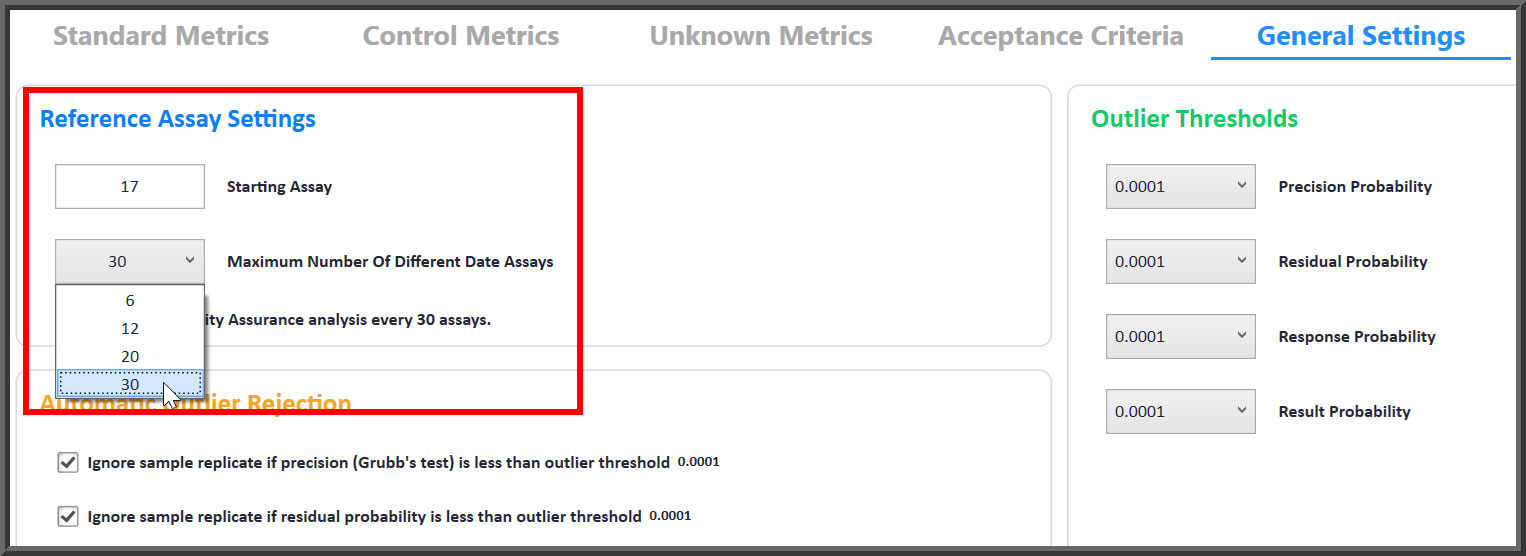Choose 6 from the open dropdown list
This screenshot has height=556, width=1526.
[x=130, y=301]
